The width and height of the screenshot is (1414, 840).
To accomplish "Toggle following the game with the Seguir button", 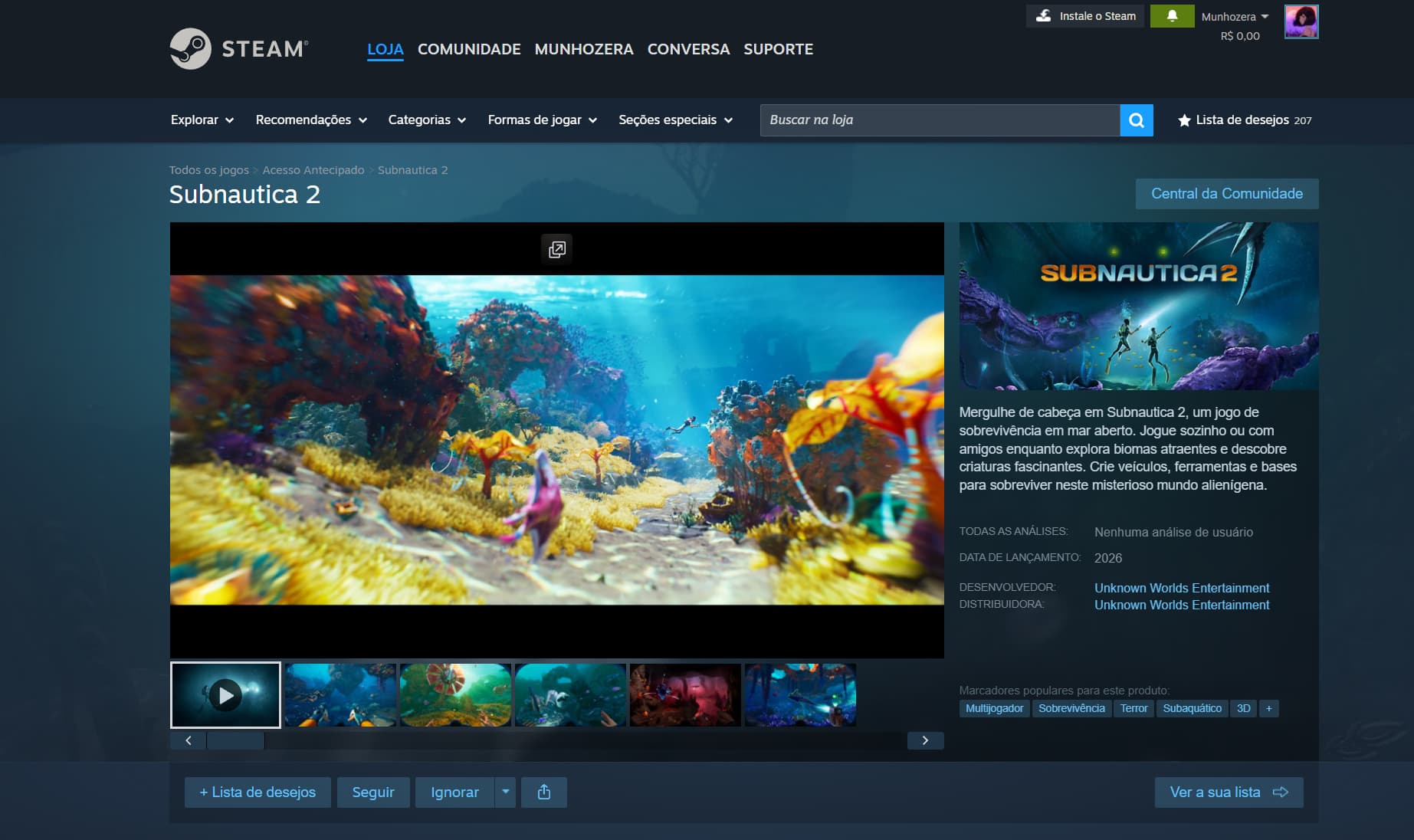I will (x=373, y=792).
